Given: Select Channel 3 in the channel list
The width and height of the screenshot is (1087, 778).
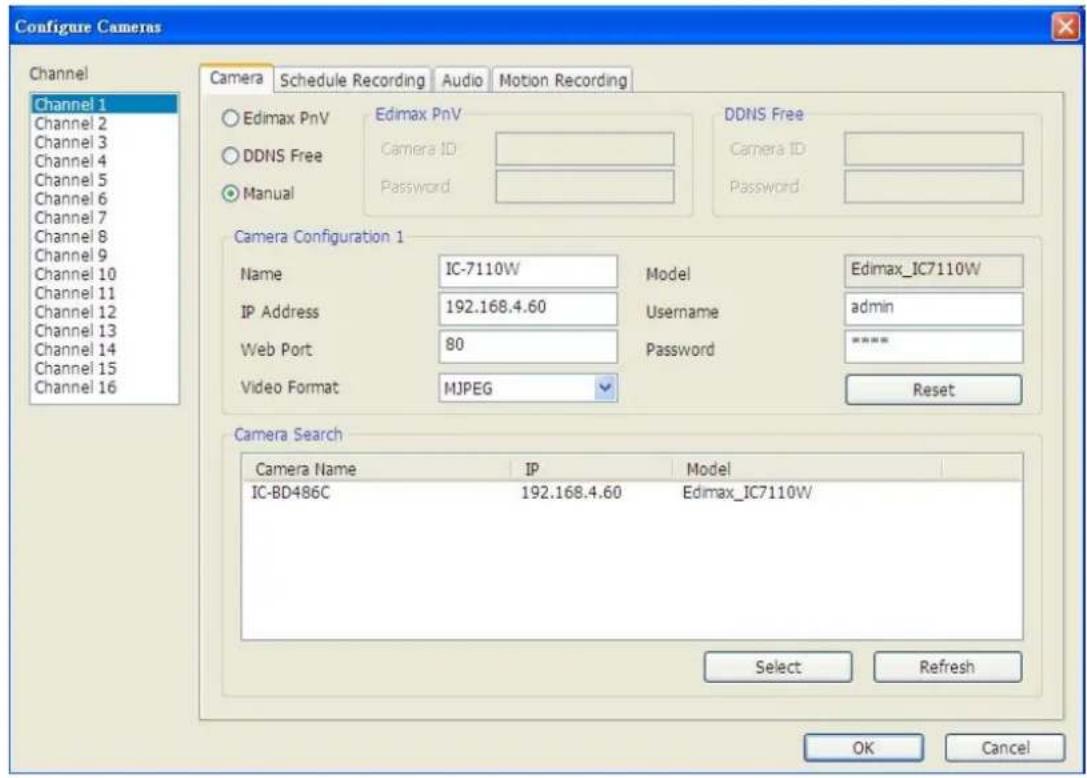Looking at the screenshot, I should tap(105, 142).
